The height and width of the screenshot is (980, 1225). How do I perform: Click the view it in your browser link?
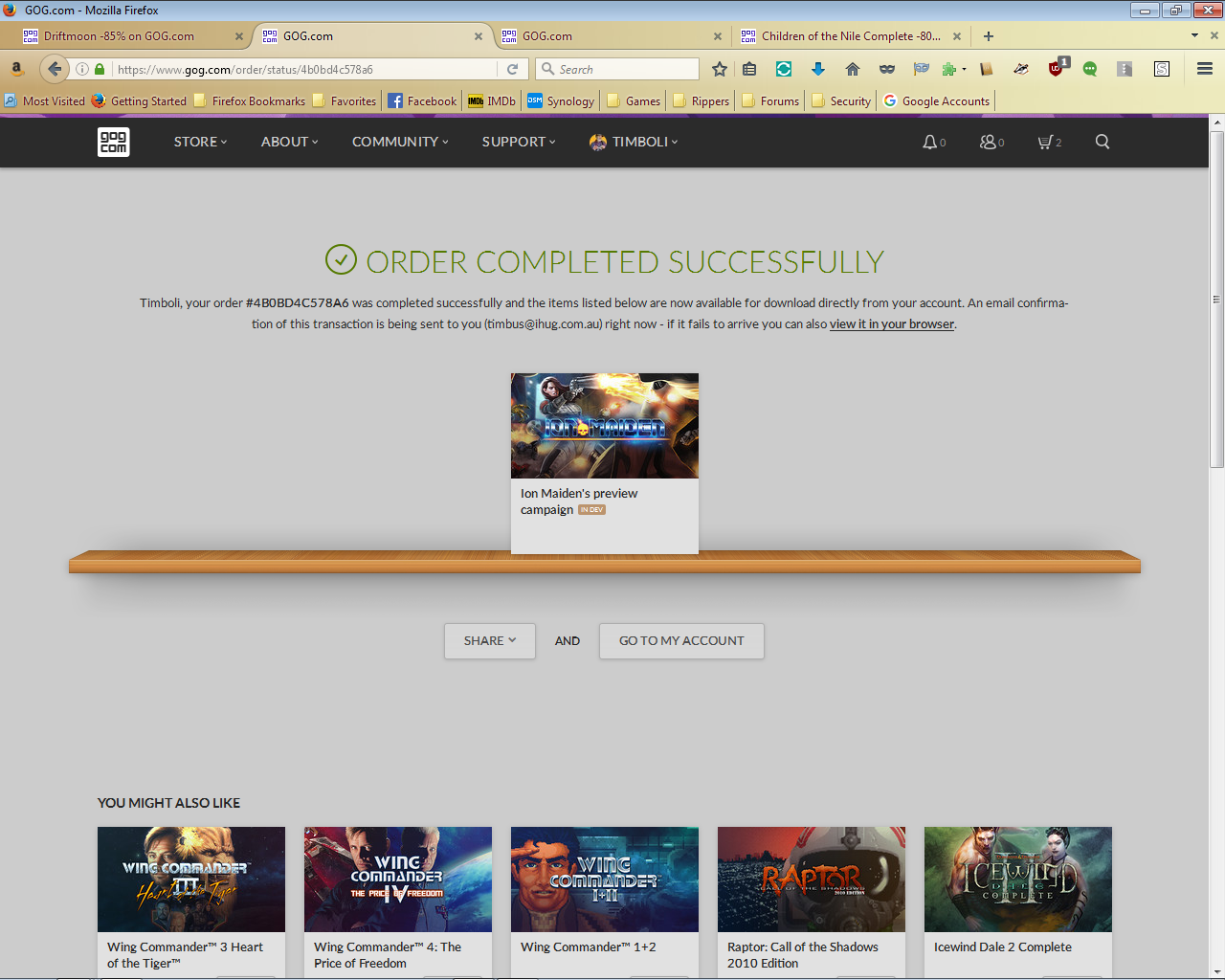click(892, 324)
